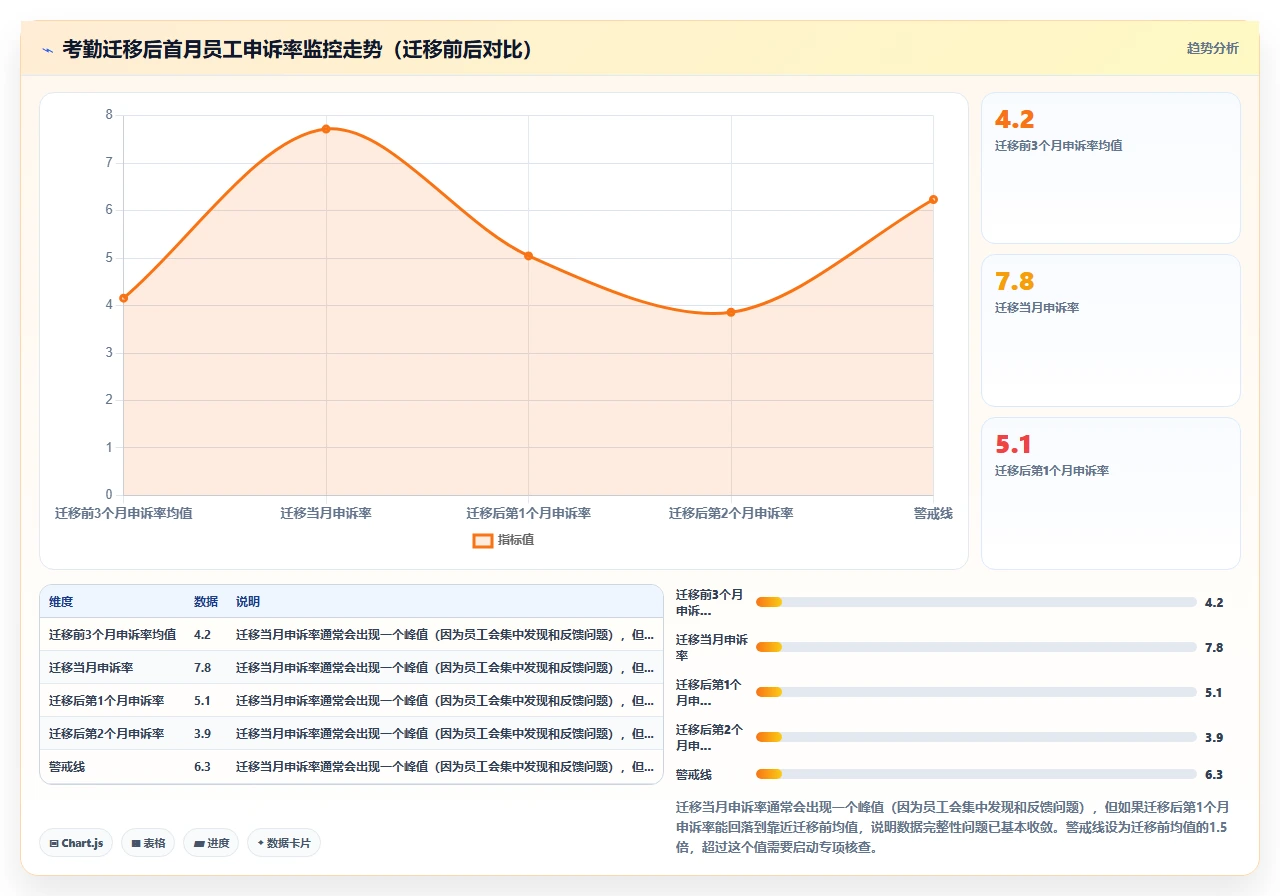Click the progress bar showing 7.8

(x=976, y=647)
